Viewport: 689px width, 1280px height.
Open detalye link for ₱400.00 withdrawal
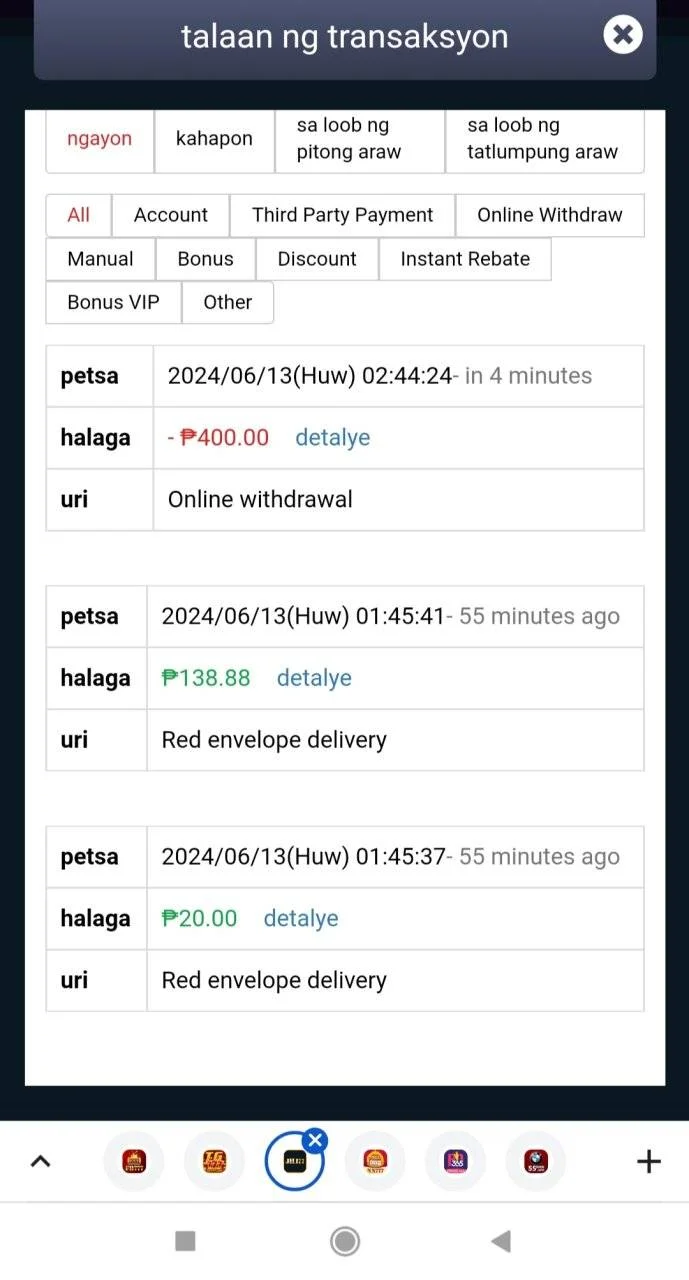[x=333, y=437]
